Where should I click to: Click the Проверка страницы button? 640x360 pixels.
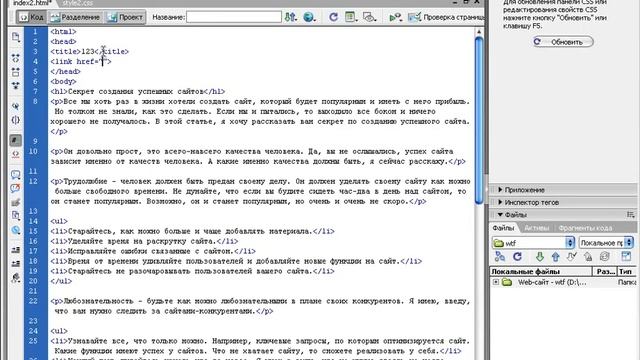pos(446,17)
